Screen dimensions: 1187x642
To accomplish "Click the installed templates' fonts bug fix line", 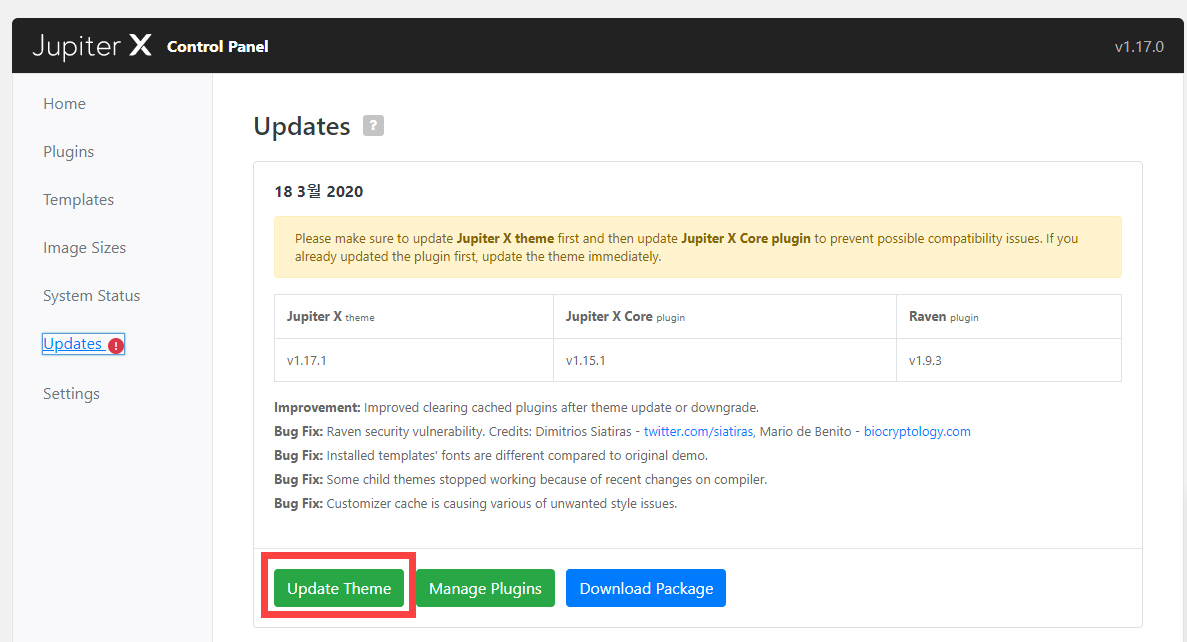I will 491,456.
